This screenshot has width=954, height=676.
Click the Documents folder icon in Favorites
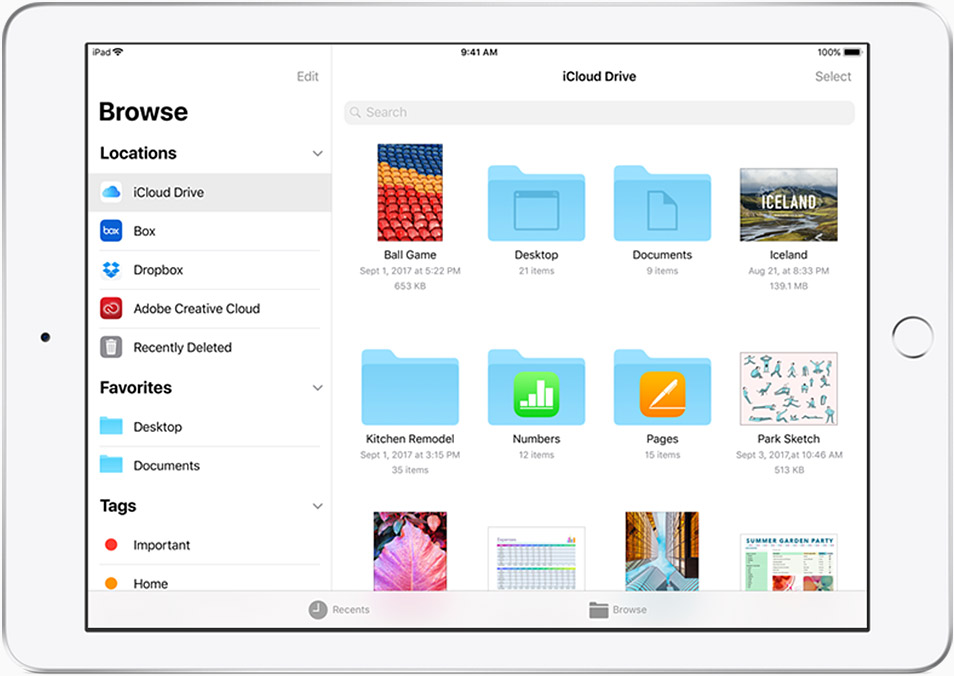(x=111, y=465)
